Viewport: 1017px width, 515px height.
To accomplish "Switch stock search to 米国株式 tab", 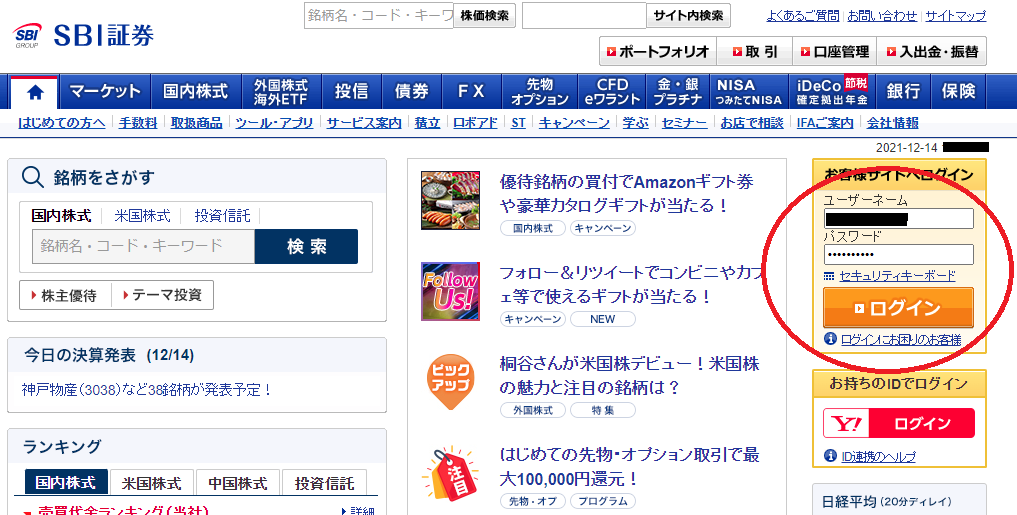I will coord(142,215).
